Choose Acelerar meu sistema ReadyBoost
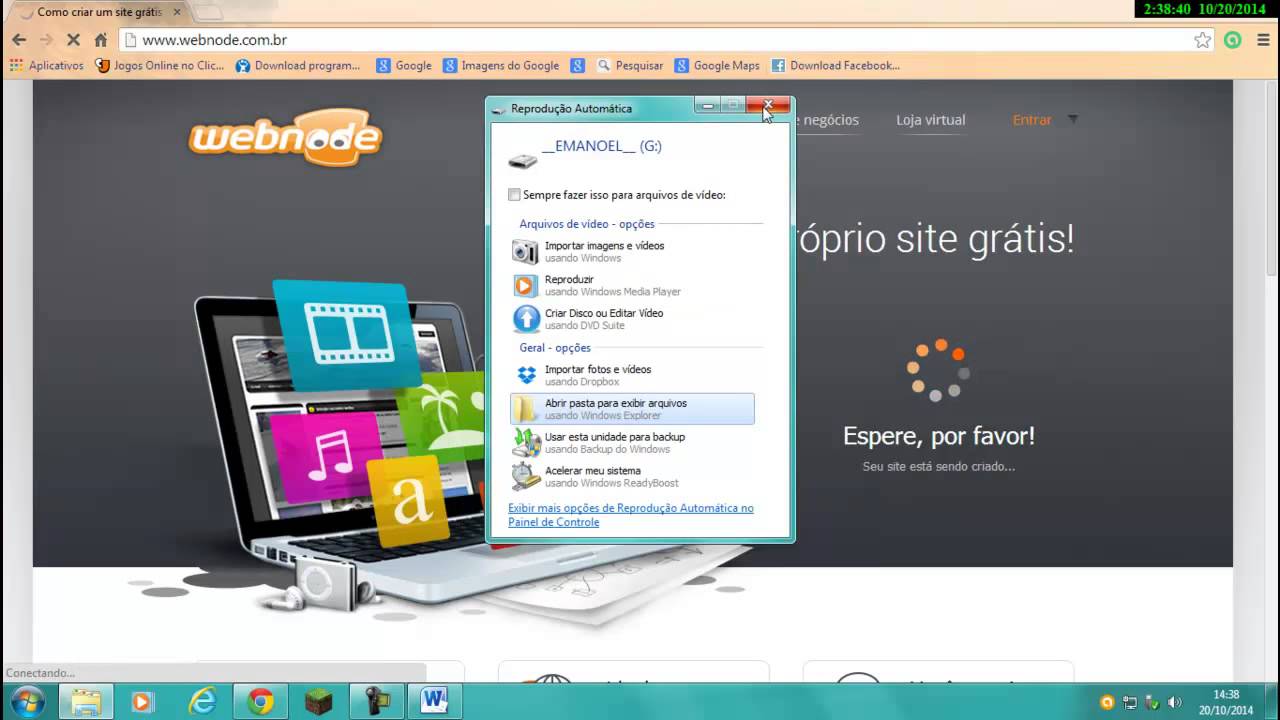1280x720 pixels. click(632, 477)
